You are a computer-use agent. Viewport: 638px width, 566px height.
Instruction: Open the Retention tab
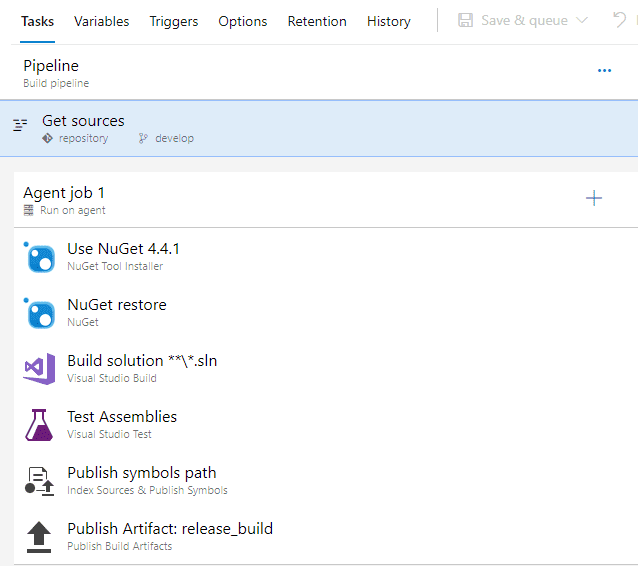point(317,21)
